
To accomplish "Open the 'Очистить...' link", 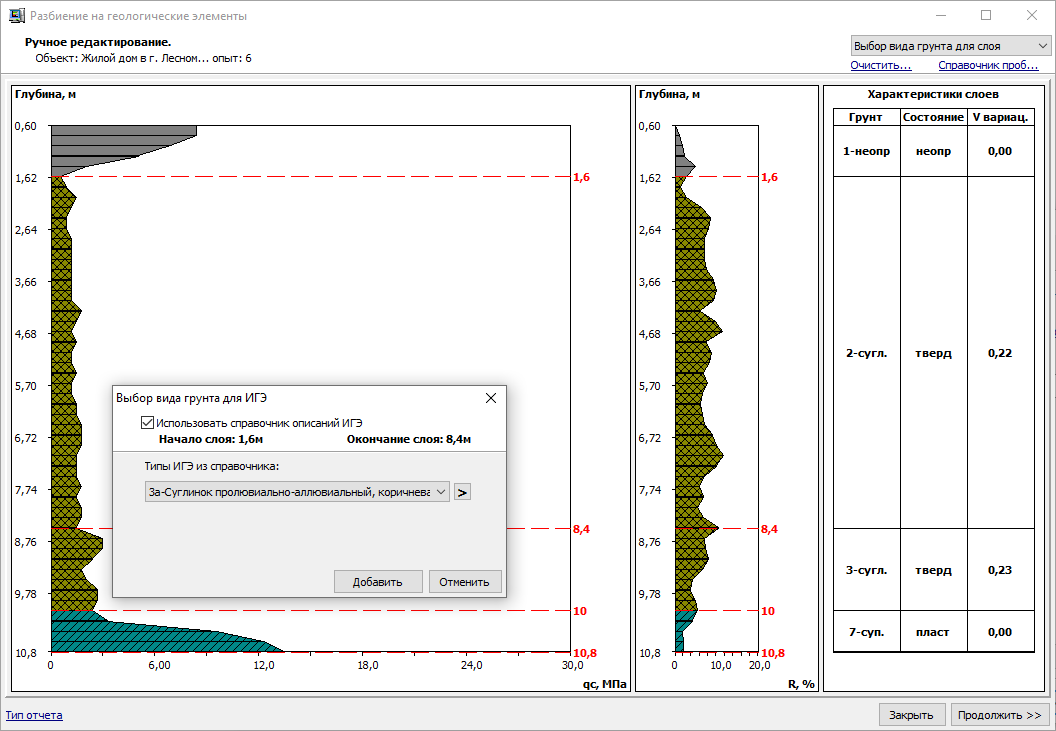I will pyautogui.click(x=880, y=66).
